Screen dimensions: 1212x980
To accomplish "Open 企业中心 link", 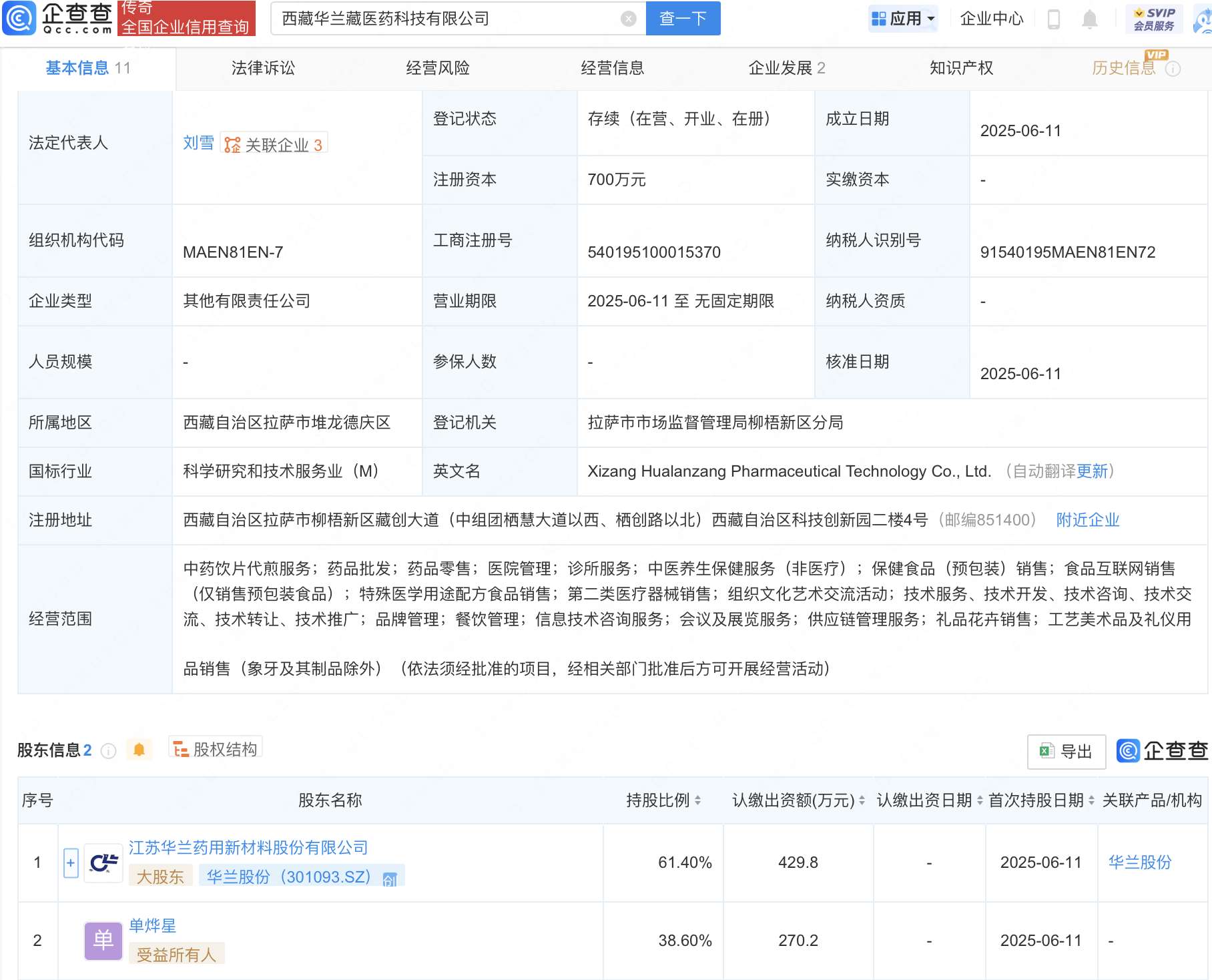I will point(991,19).
